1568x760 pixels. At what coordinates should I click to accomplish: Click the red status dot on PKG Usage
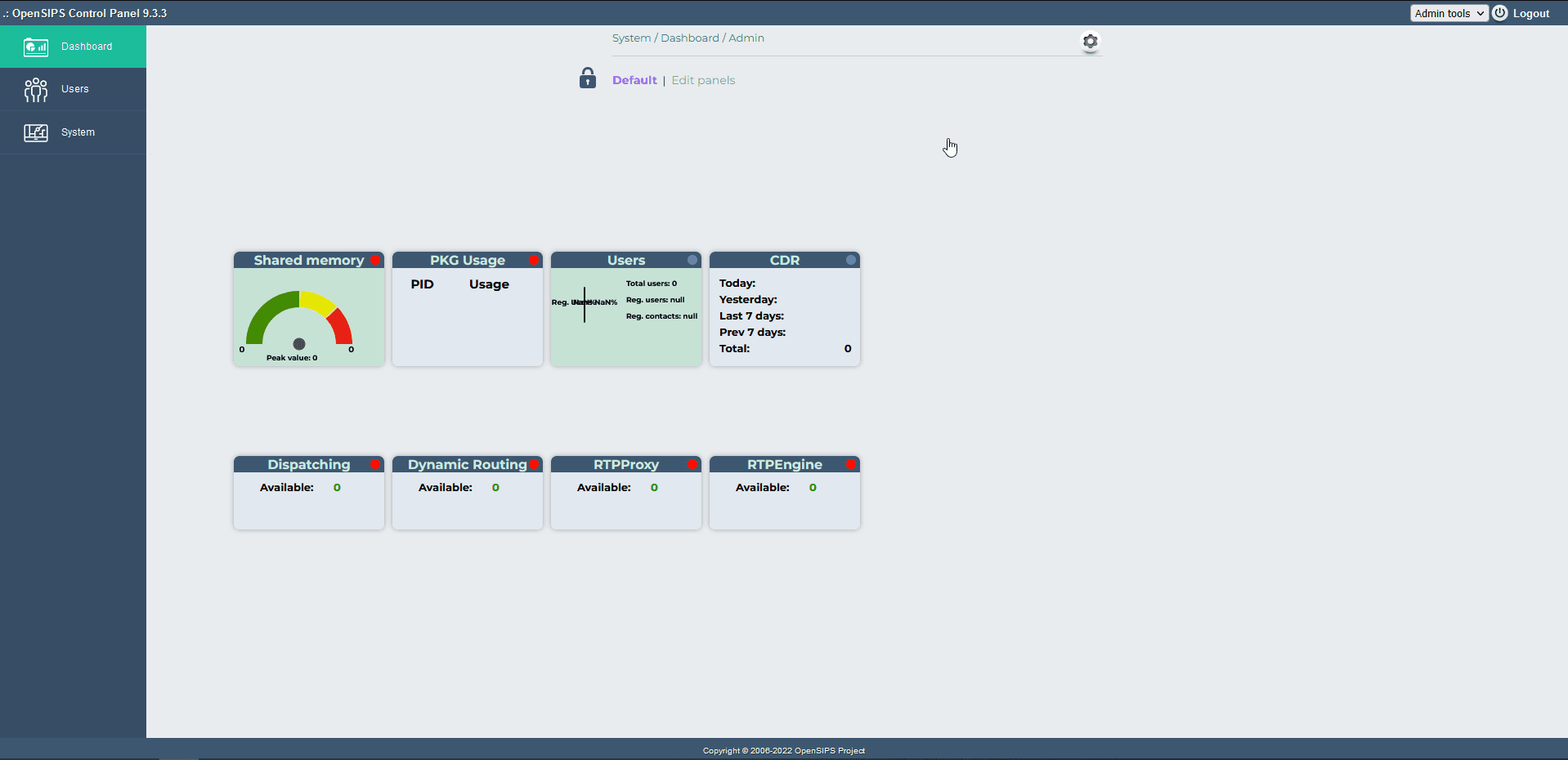(534, 260)
